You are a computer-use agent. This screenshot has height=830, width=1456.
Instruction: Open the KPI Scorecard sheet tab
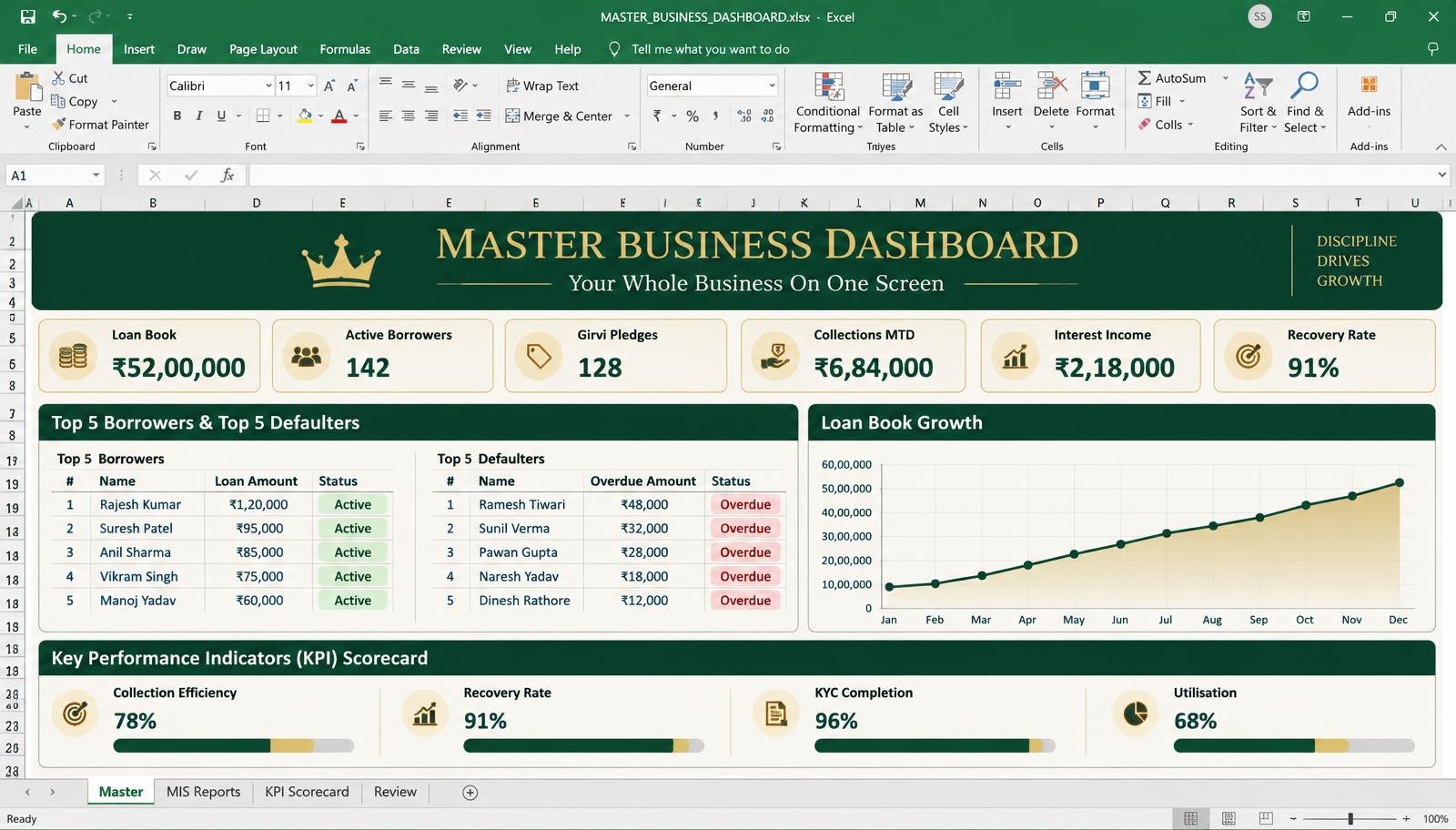click(x=307, y=792)
